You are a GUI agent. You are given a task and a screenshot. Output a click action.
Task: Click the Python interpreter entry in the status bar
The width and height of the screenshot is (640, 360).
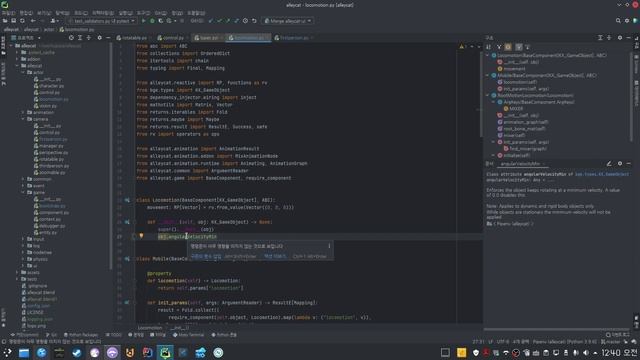[x=564, y=342]
